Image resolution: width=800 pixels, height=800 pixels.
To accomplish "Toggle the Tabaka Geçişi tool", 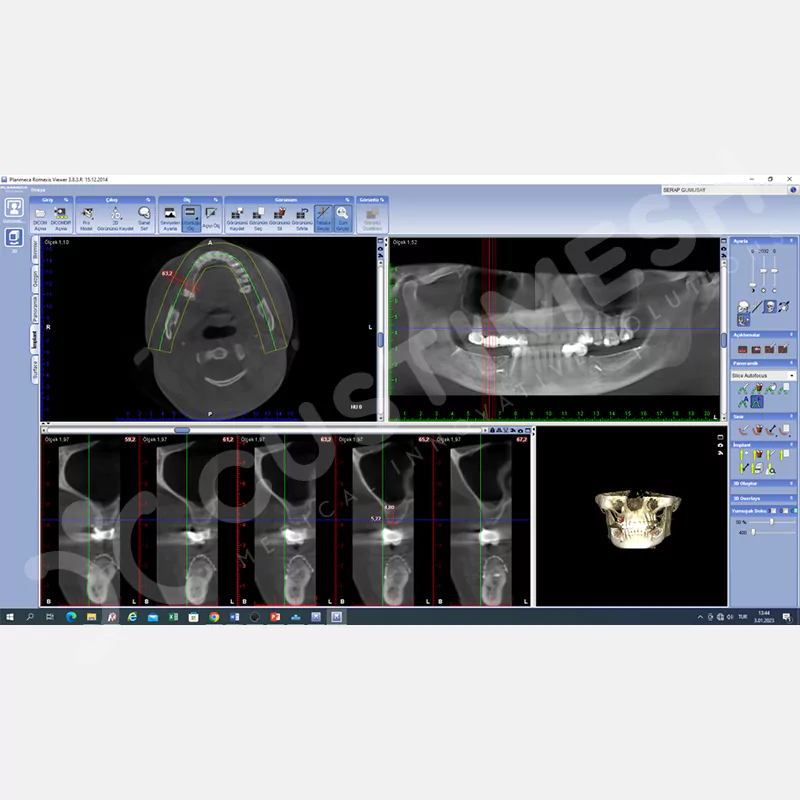I will (323, 214).
